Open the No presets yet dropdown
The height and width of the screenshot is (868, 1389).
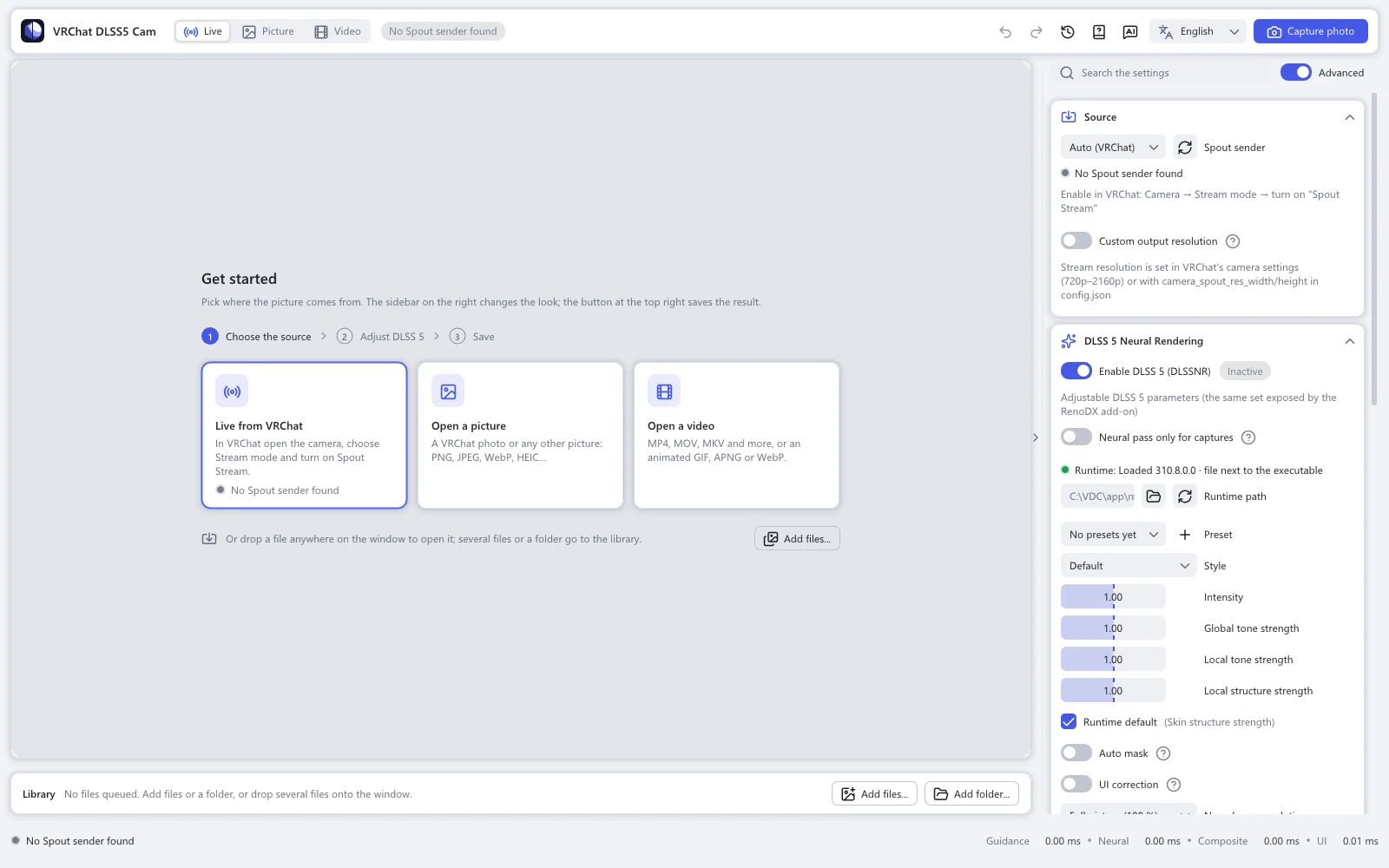coord(1113,535)
